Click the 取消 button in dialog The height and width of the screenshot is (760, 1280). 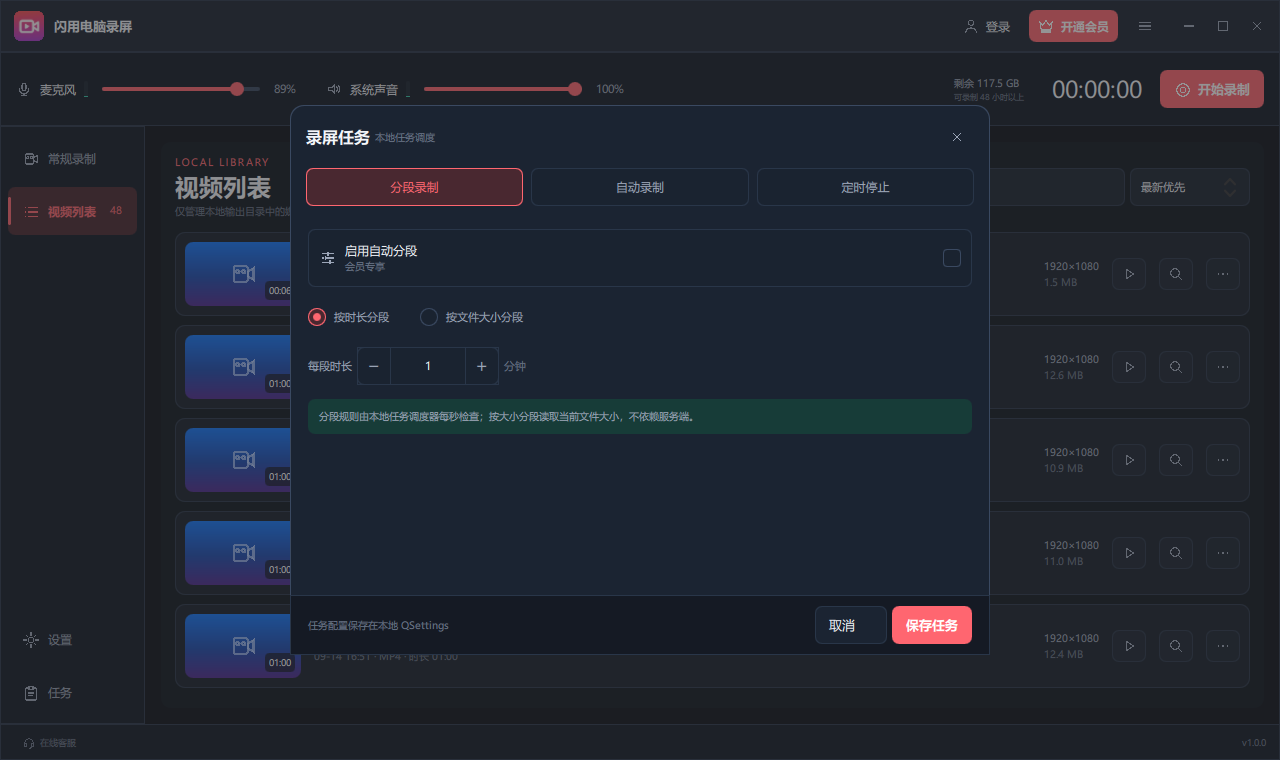point(851,625)
